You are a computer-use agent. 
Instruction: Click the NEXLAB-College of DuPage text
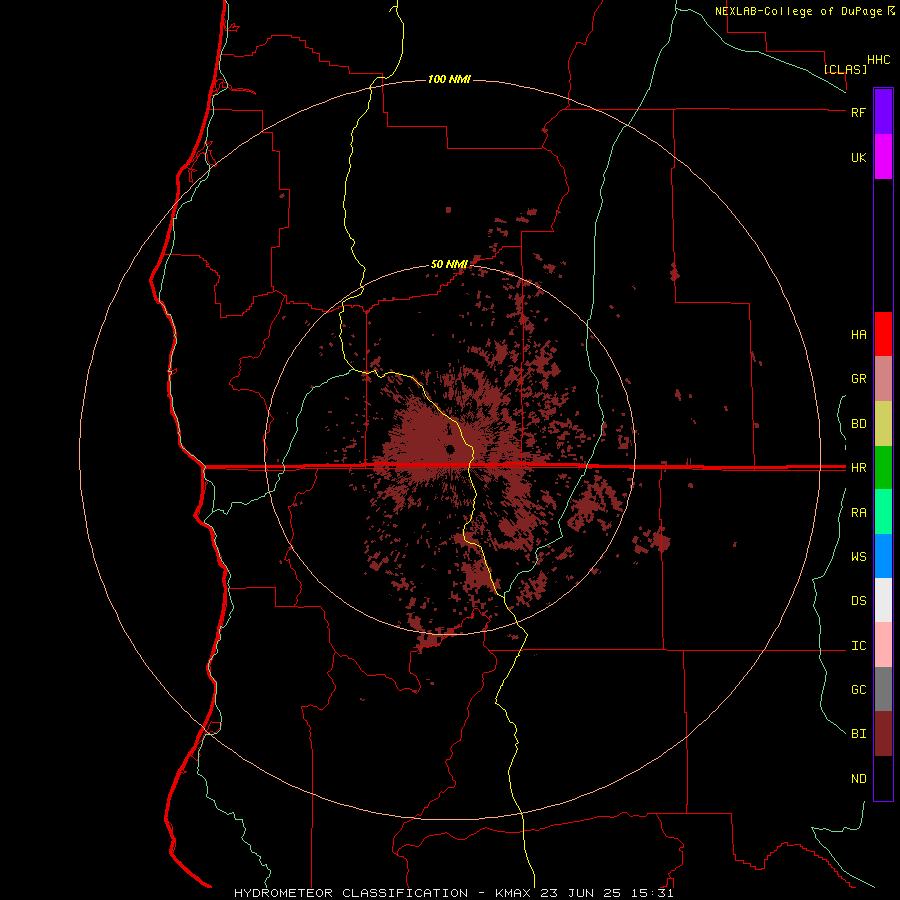[798, 11]
